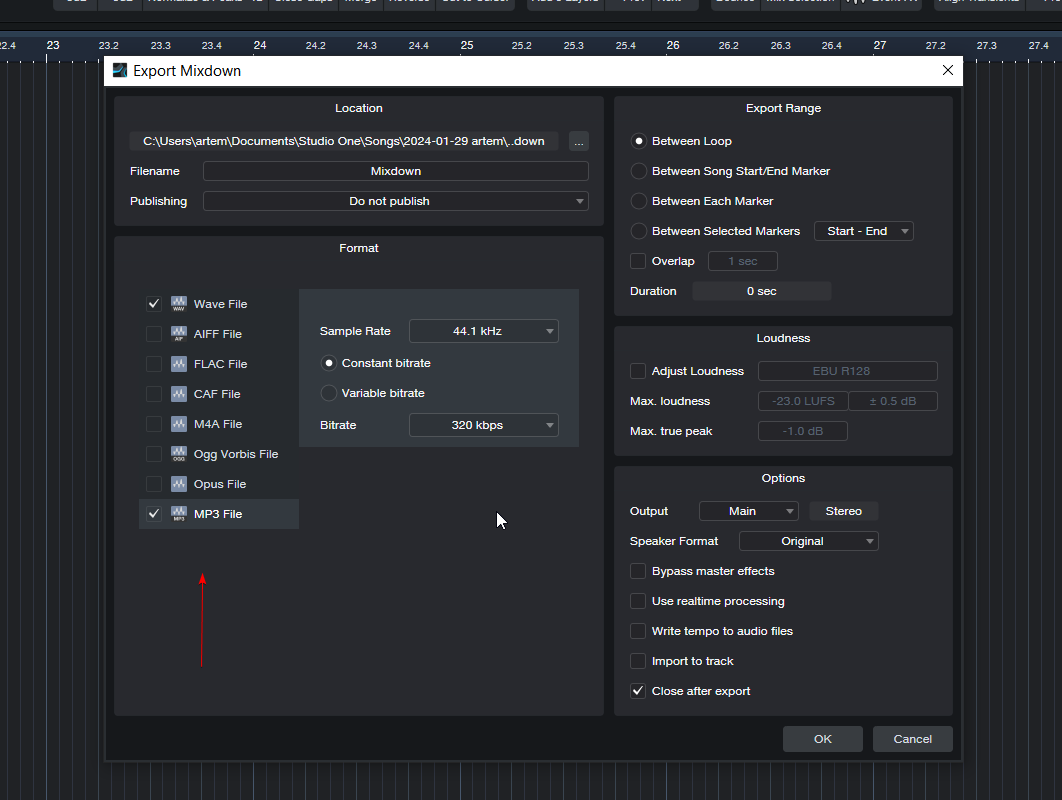This screenshot has height=800, width=1062.
Task: Click the FLAC File format icon
Action: point(179,364)
